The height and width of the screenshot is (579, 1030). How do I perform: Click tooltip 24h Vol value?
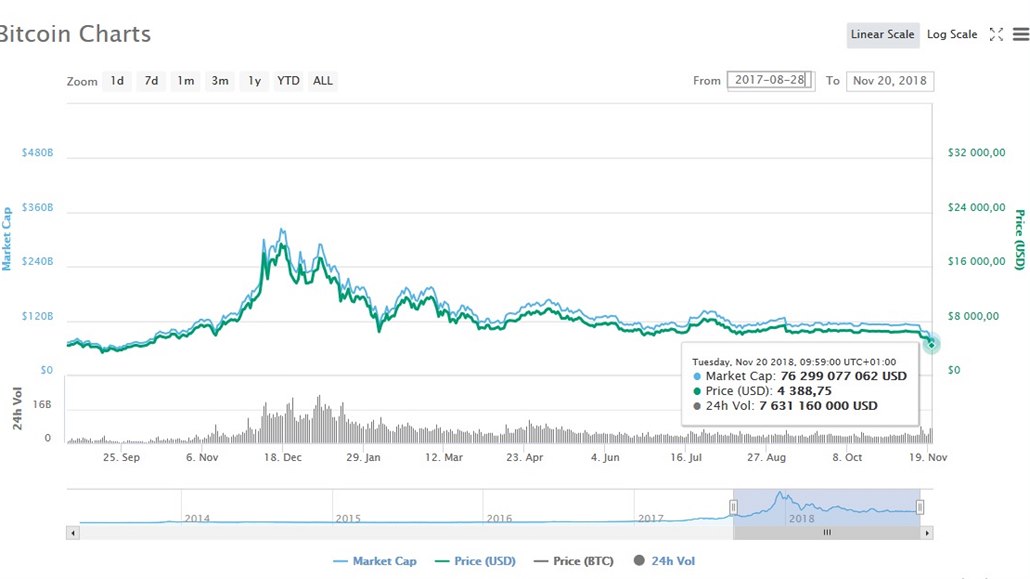818,406
